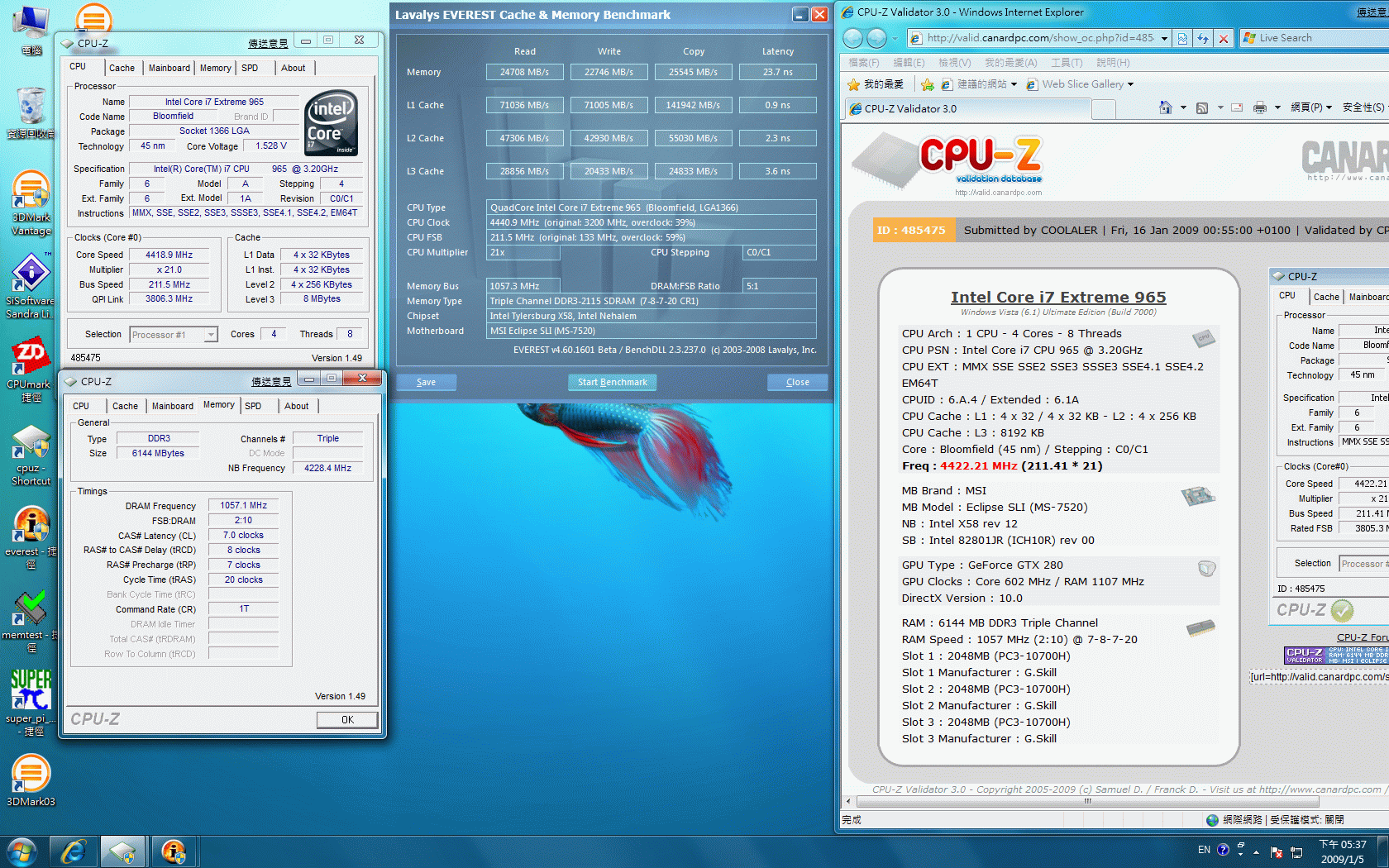Screen dimensions: 1389x868
Task: Switch to Mainboard tab in top CPU-Z window
Action: 169,68
